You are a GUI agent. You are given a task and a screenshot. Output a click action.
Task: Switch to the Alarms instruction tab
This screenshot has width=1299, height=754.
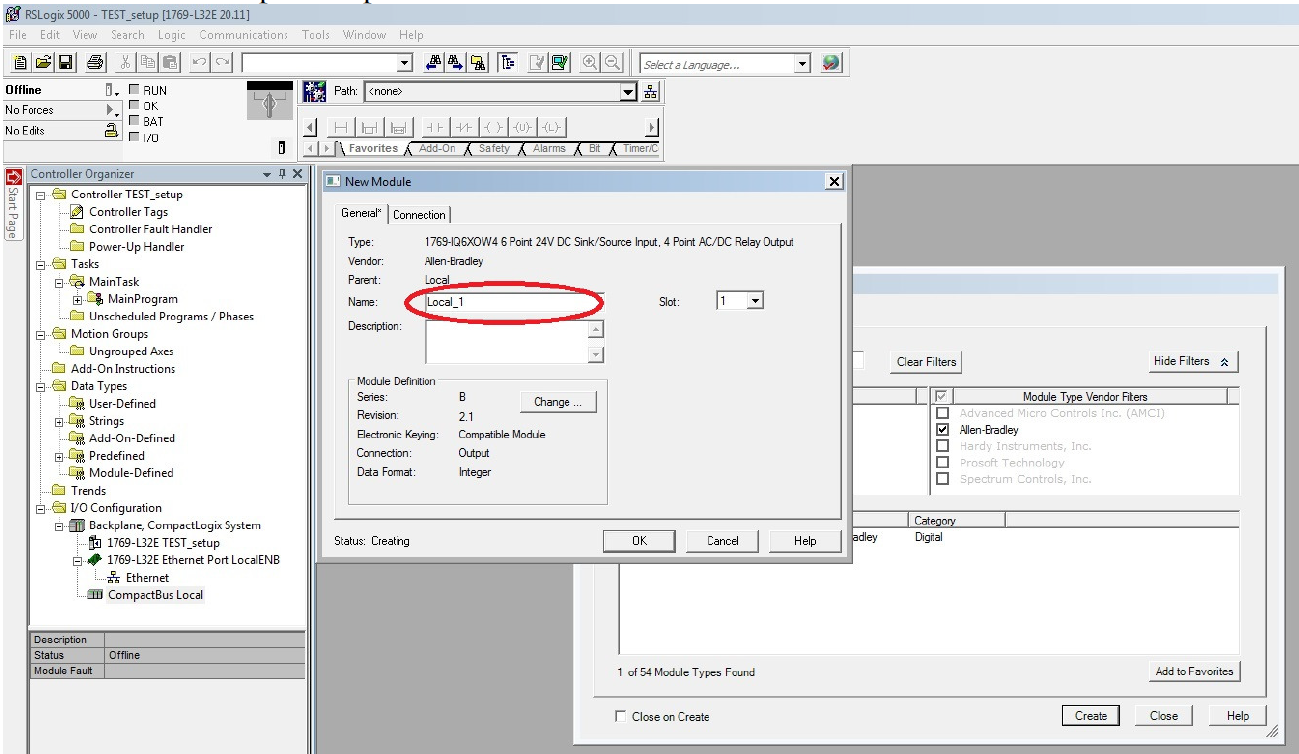pyautogui.click(x=549, y=148)
